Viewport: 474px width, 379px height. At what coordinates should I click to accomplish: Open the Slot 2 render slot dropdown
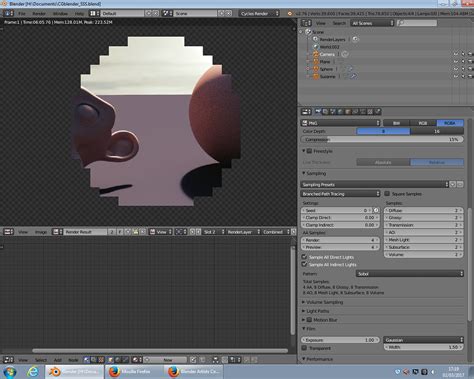tap(213, 232)
